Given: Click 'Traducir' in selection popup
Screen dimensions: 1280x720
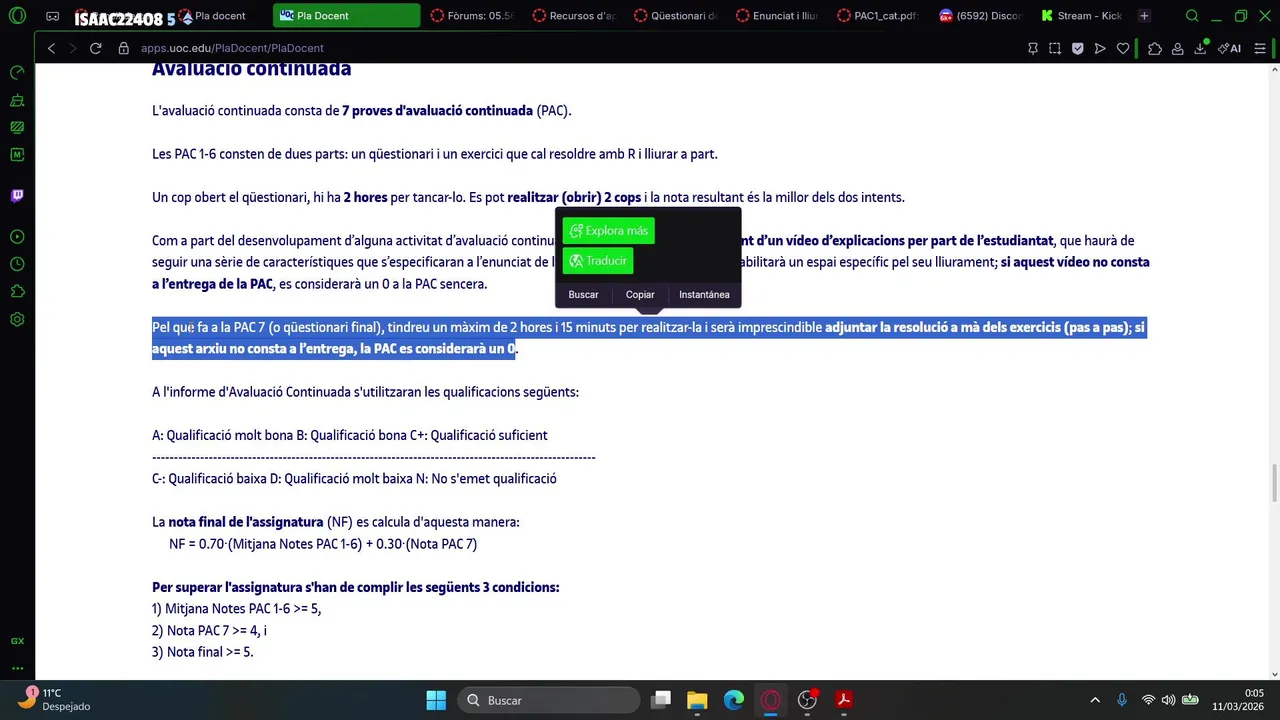Looking at the screenshot, I should click(x=598, y=261).
